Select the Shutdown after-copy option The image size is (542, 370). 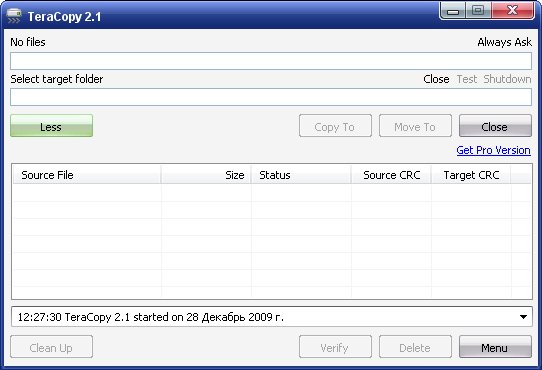click(507, 79)
